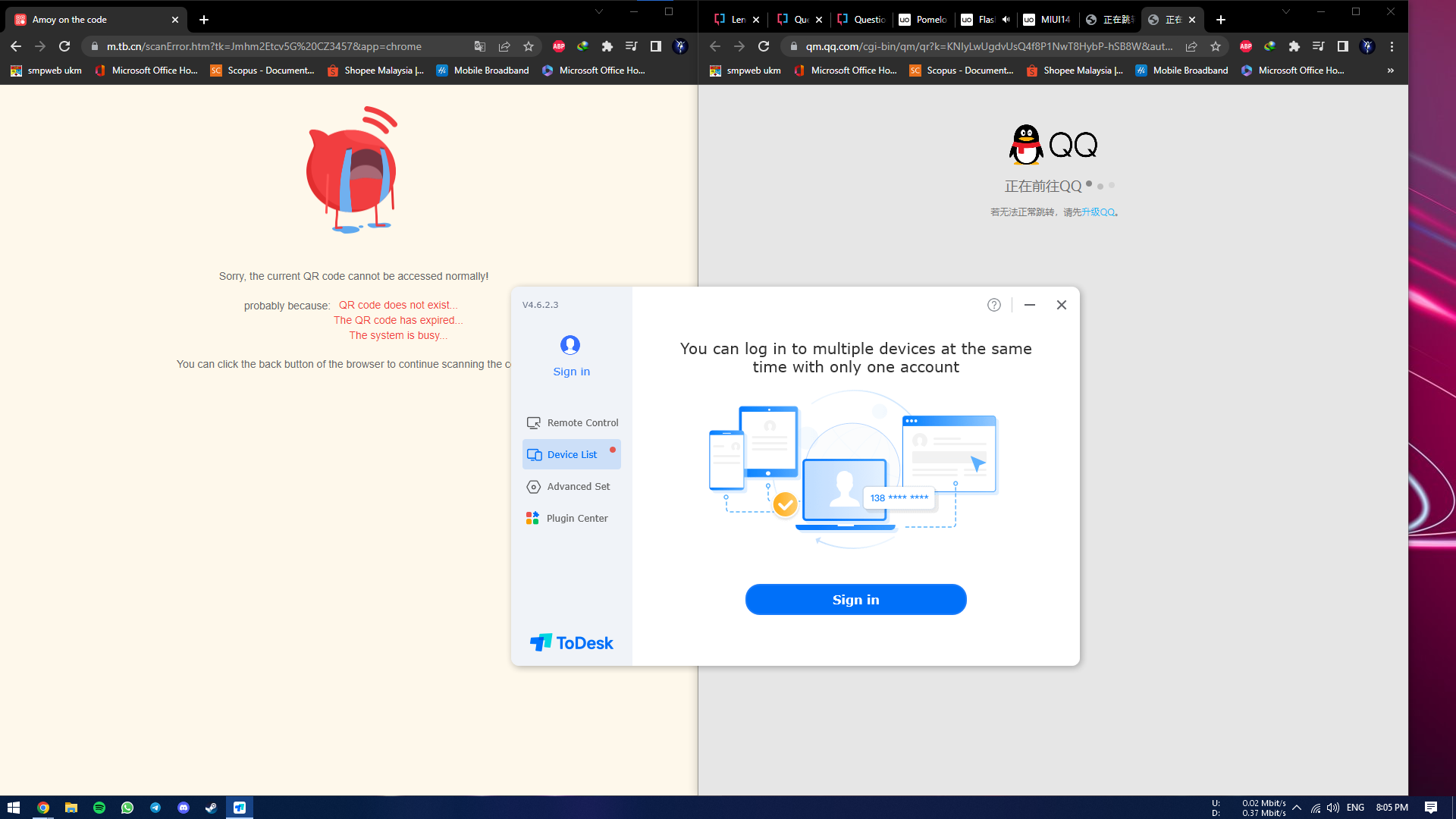Open ToDesk help question mark icon
Screen dimensions: 1456x819
click(x=994, y=305)
